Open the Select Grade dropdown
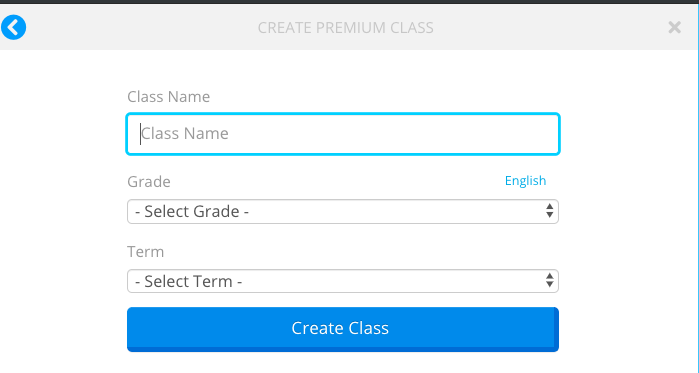 (343, 211)
